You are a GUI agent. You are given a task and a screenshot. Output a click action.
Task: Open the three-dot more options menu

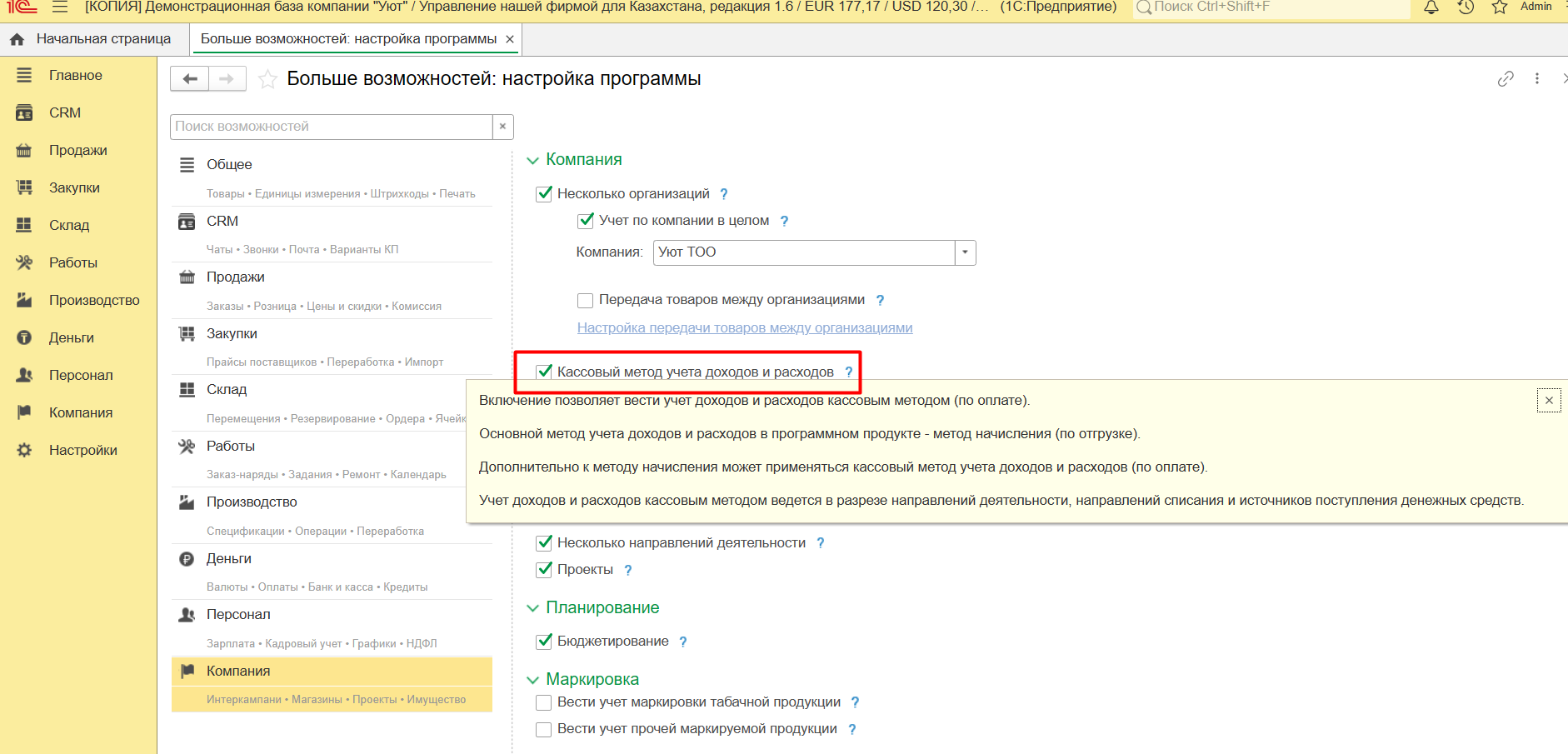[1537, 79]
